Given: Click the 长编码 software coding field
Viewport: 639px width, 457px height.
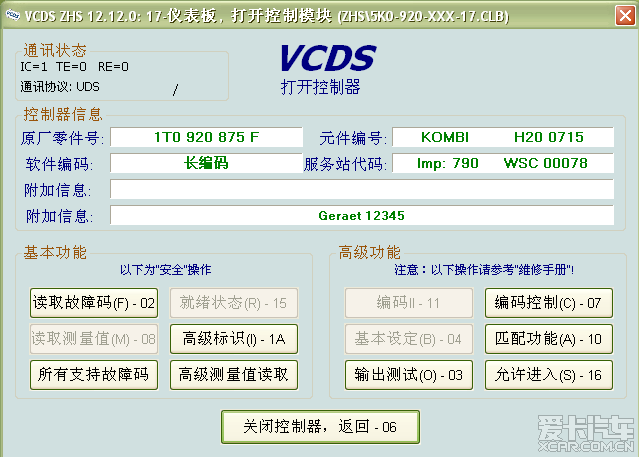Looking at the screenshot, I should [206, 163].
